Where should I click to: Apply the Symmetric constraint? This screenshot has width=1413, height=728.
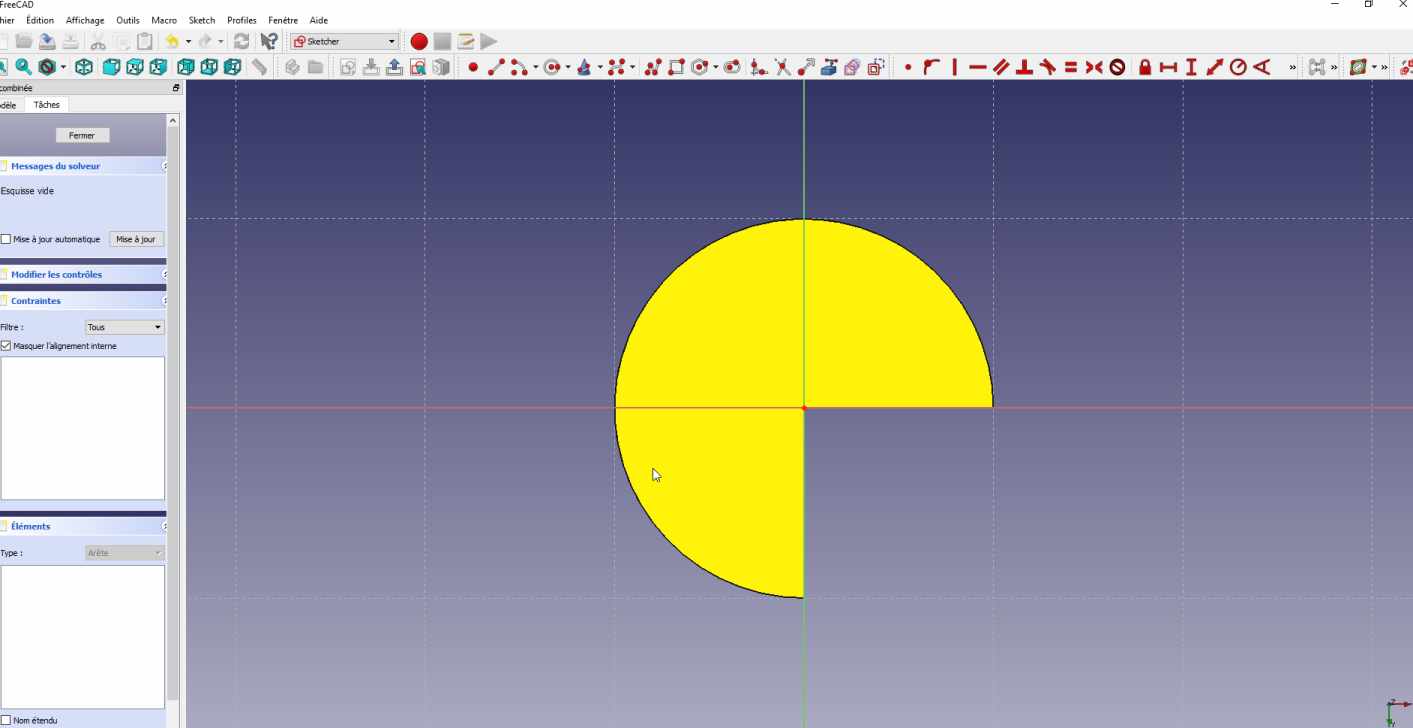point(1094,67)
